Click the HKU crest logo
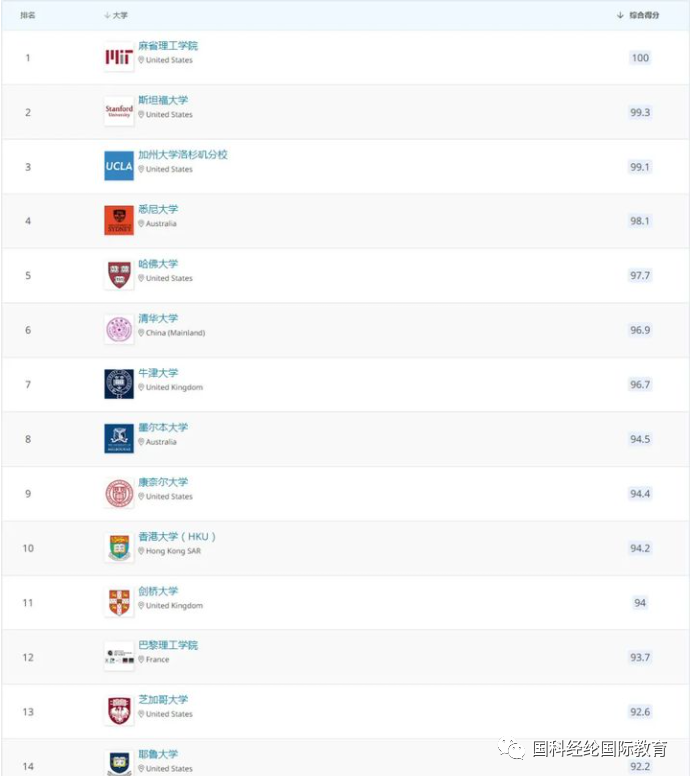This screenshot has width=690, height=780. (x=119, y=548)
